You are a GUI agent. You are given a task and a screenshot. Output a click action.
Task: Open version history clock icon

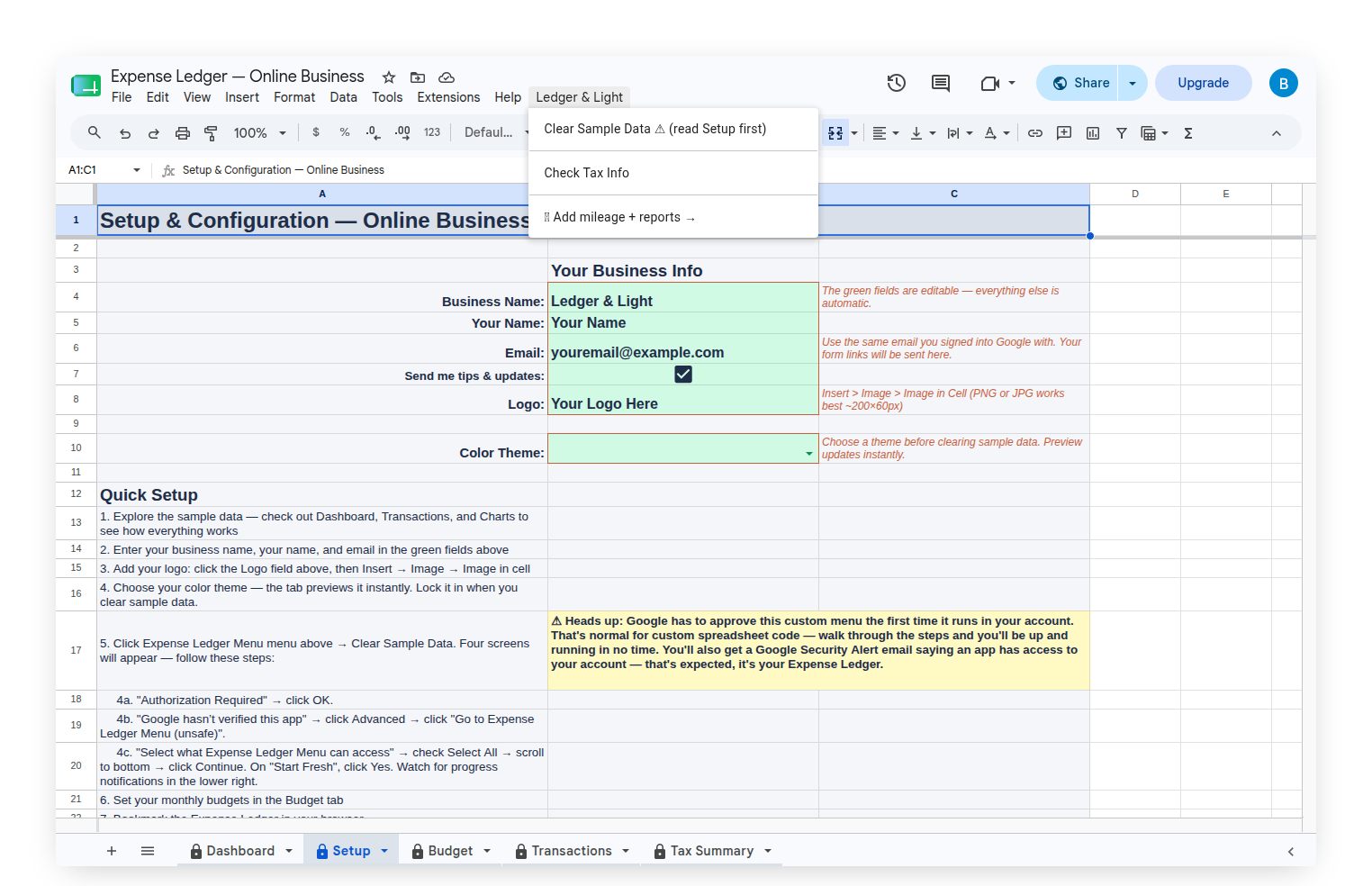click(x=897, y=83)
